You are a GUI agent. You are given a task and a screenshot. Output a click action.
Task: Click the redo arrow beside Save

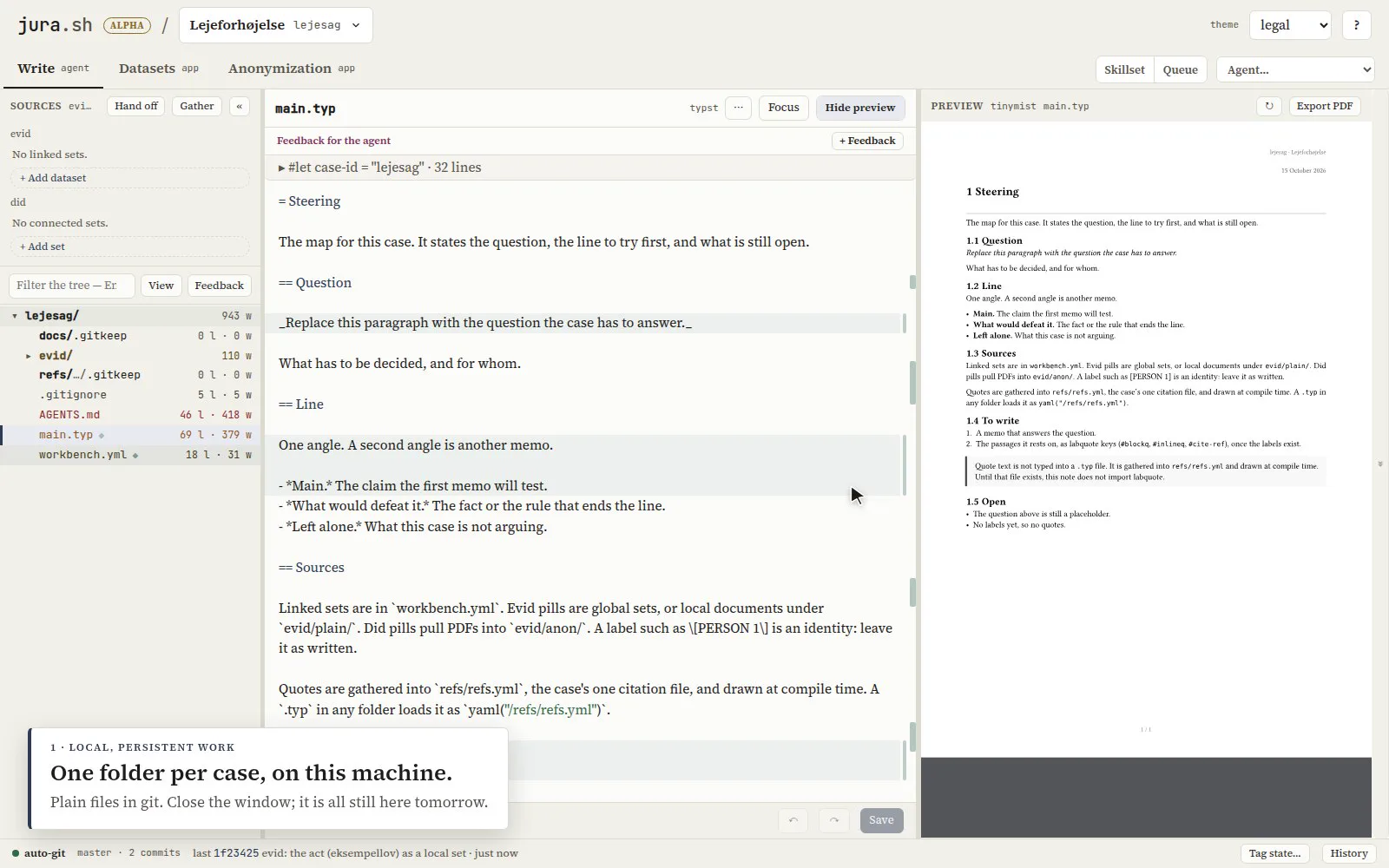click(833, 820)
